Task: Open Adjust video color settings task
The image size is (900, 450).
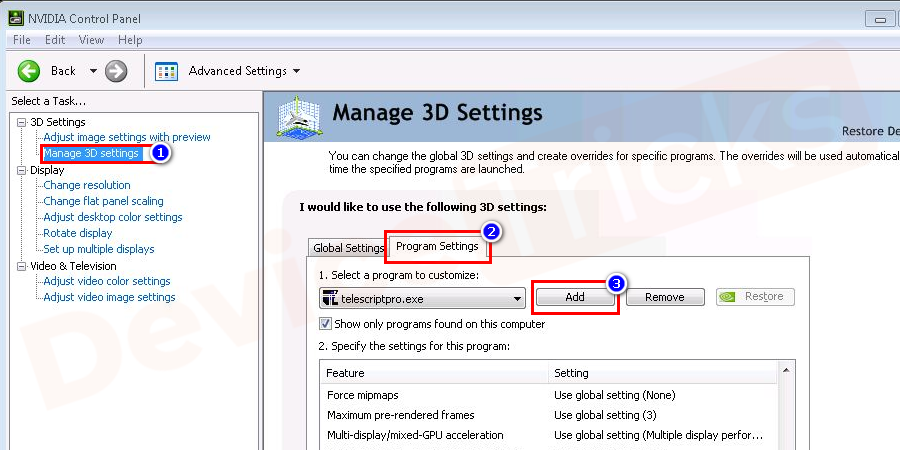Action: pos(107,281)
